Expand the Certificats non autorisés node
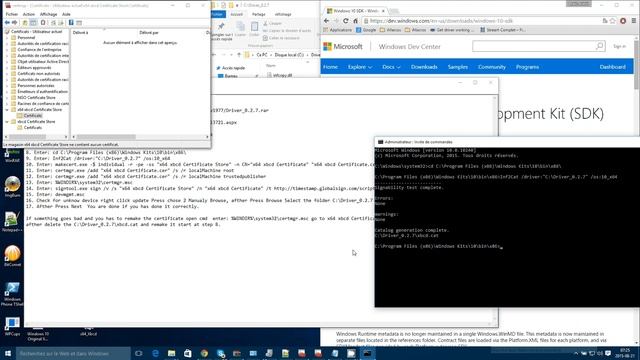The image size is (640, 360). (7, 73)
